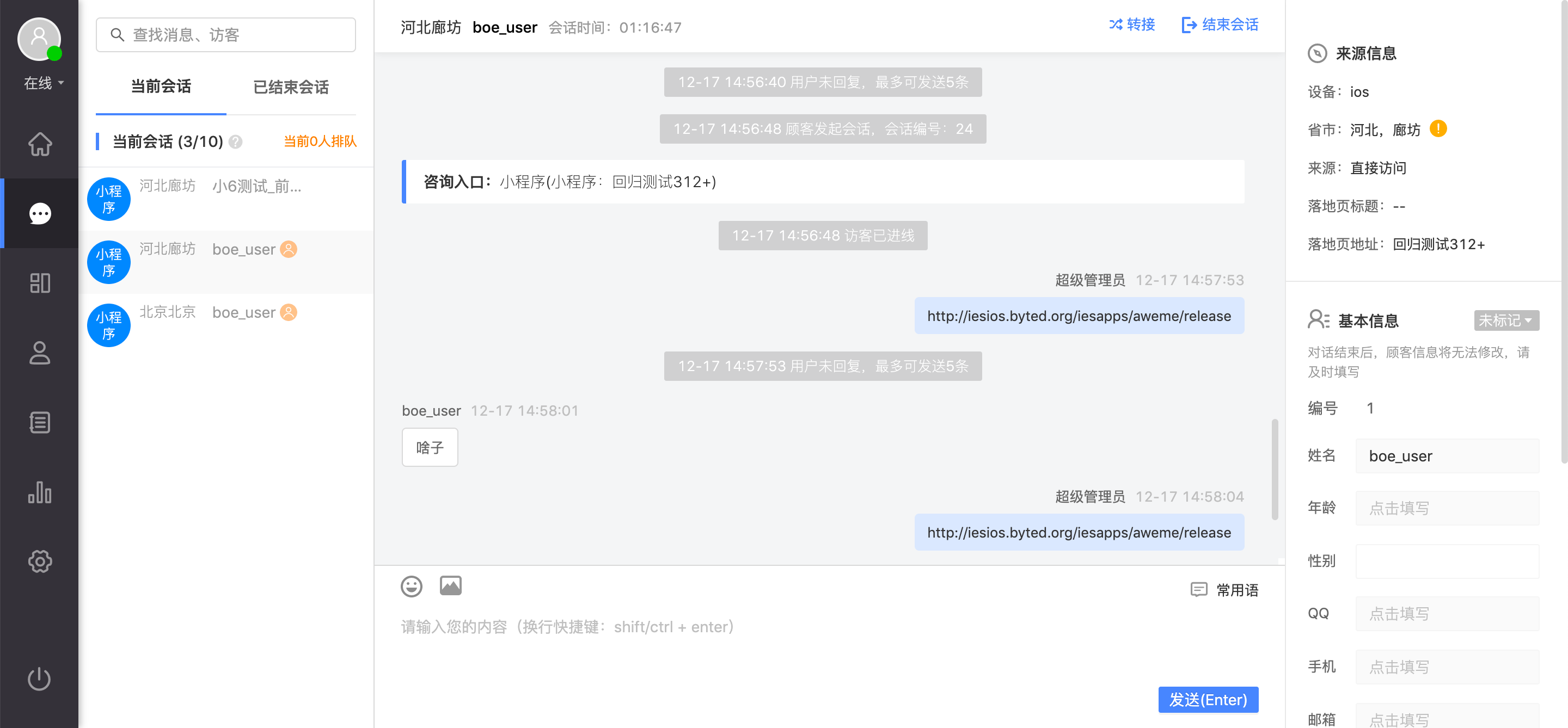The height and width of the screenshot is (728, 1568).
Task: Open conversation 北京北京 boe_user
Action: point(226,325)
